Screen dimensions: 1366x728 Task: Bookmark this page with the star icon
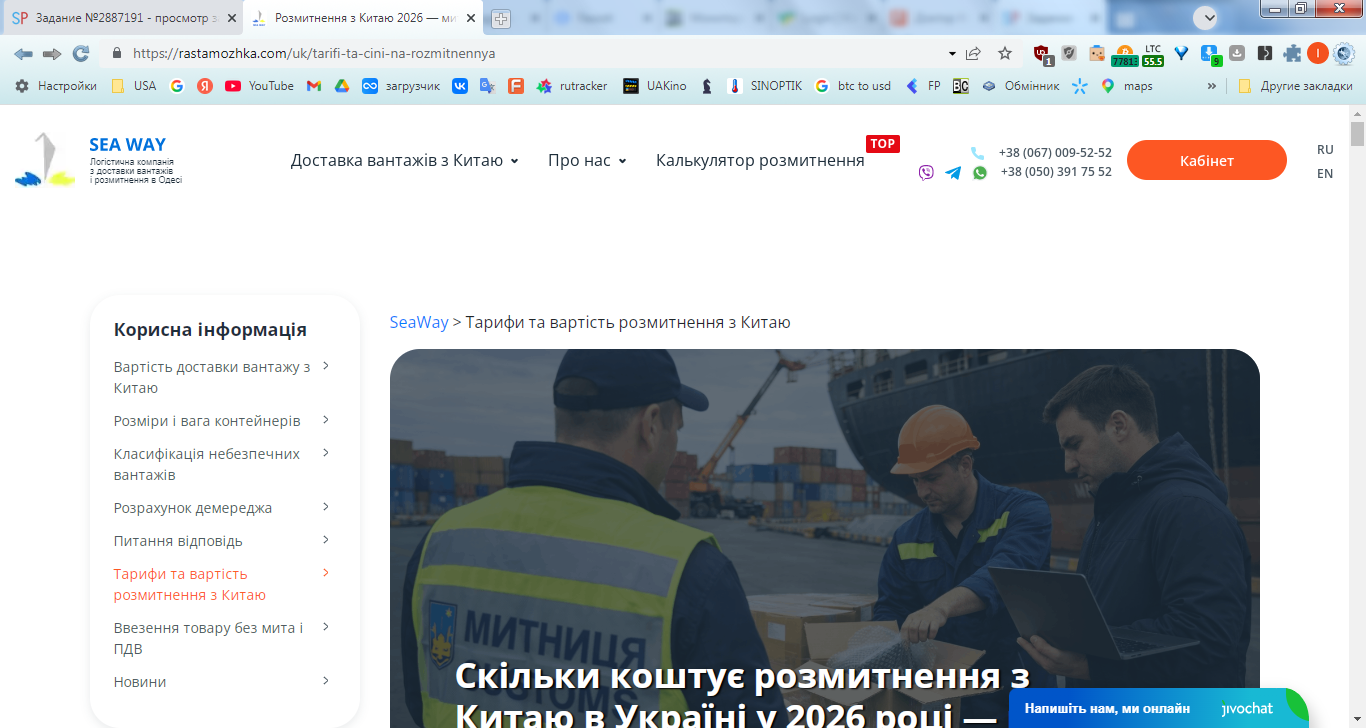click(x=1005, y=53)
